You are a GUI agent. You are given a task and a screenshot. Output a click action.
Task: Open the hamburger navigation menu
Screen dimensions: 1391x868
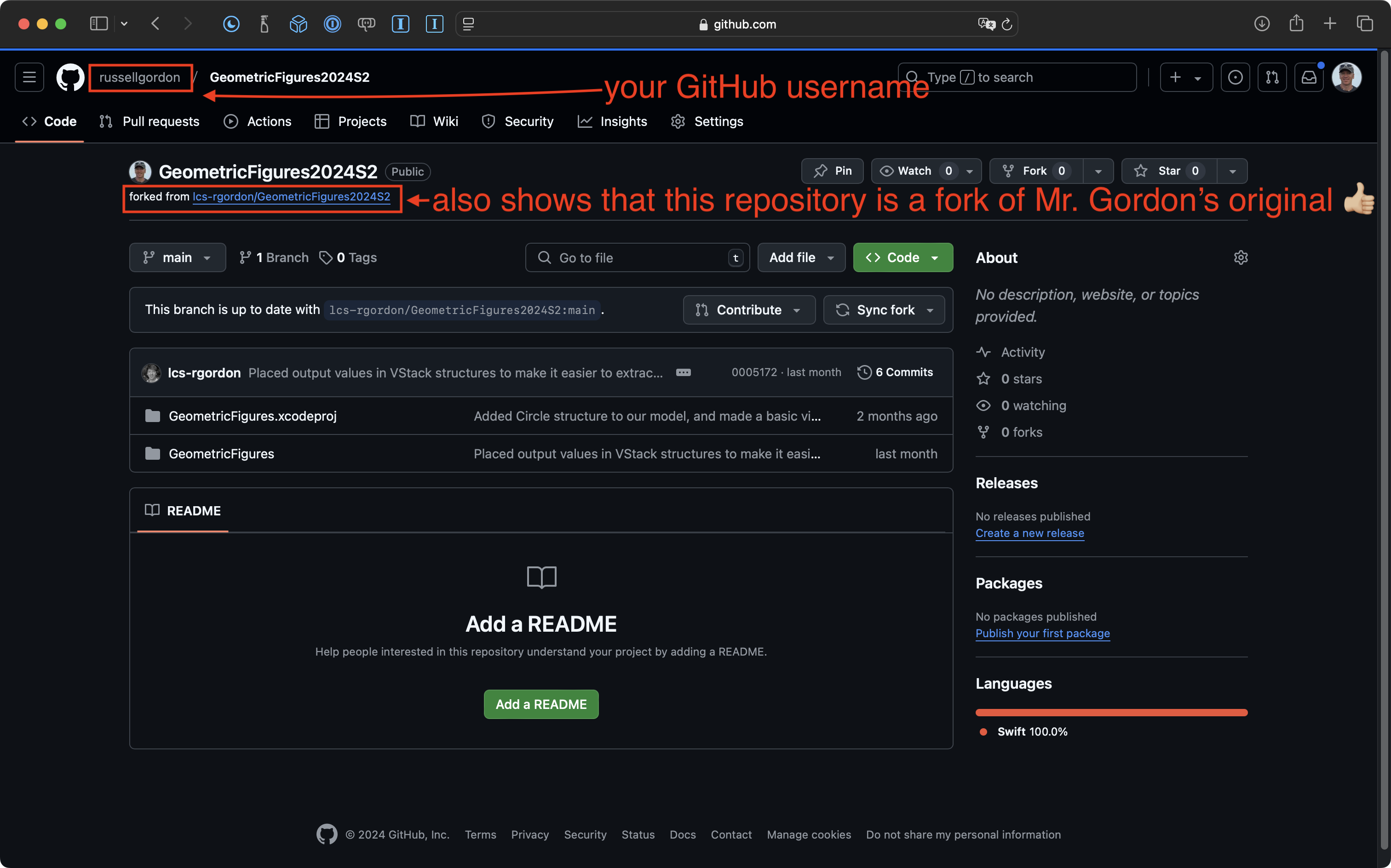click(29, 78)
